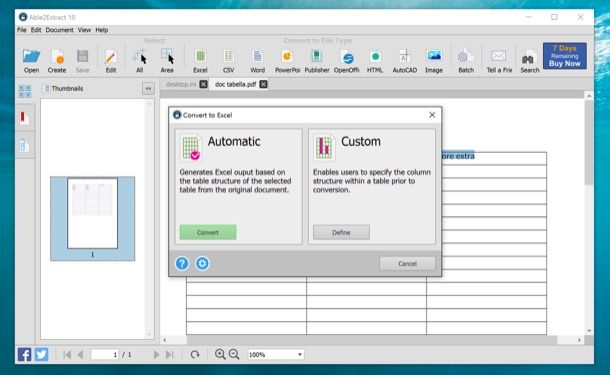
Task: Zoom in with magnifier plus icon
Action: [220, 354]
